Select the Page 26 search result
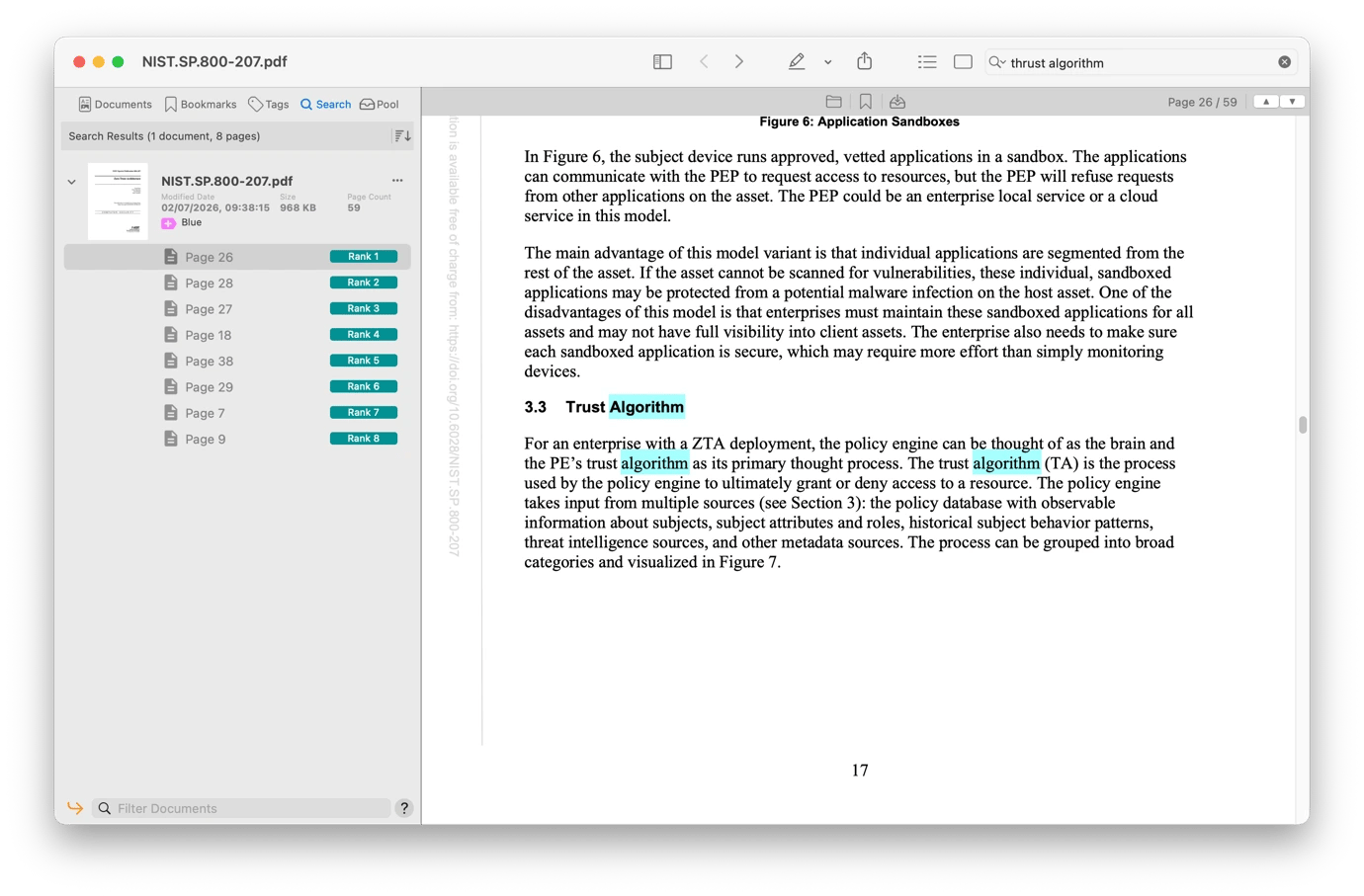 [x=237, y=257]
